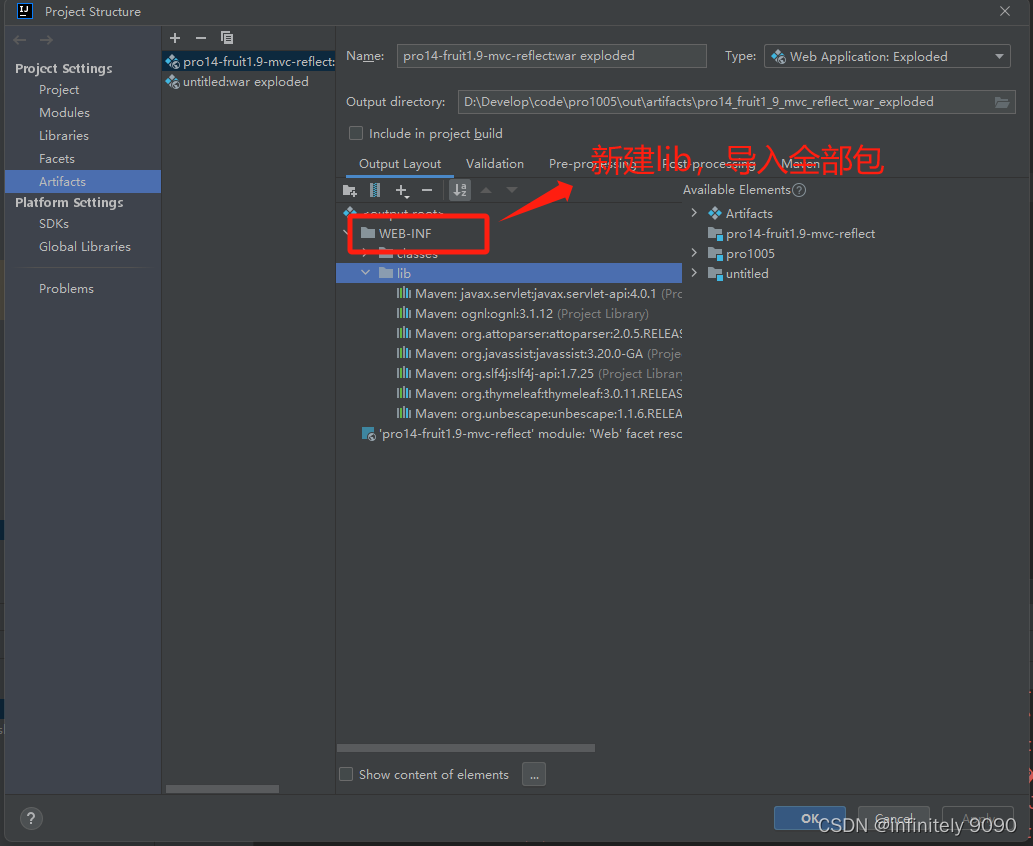Select Maven thymeleaf:3.0.11 library

(x=538, y=393)
